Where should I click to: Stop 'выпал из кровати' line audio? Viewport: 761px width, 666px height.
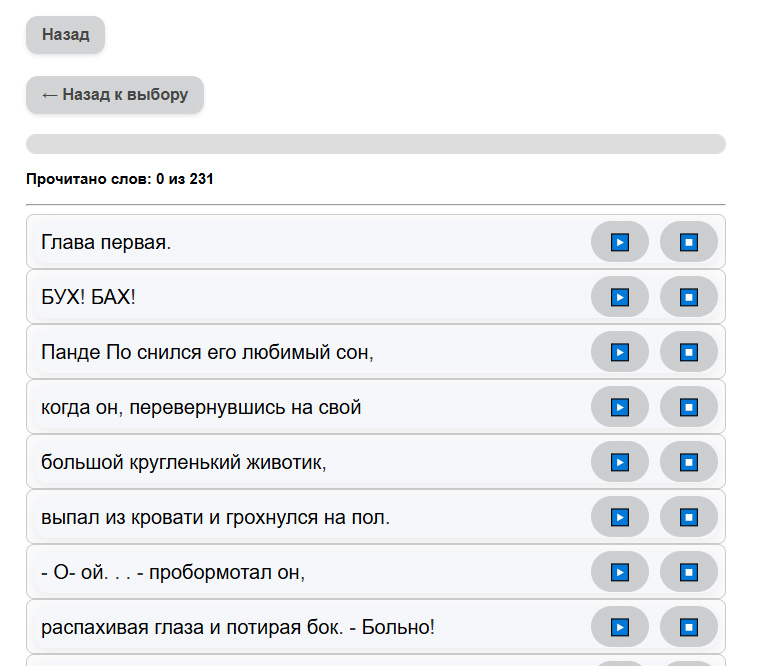[689, 517]
